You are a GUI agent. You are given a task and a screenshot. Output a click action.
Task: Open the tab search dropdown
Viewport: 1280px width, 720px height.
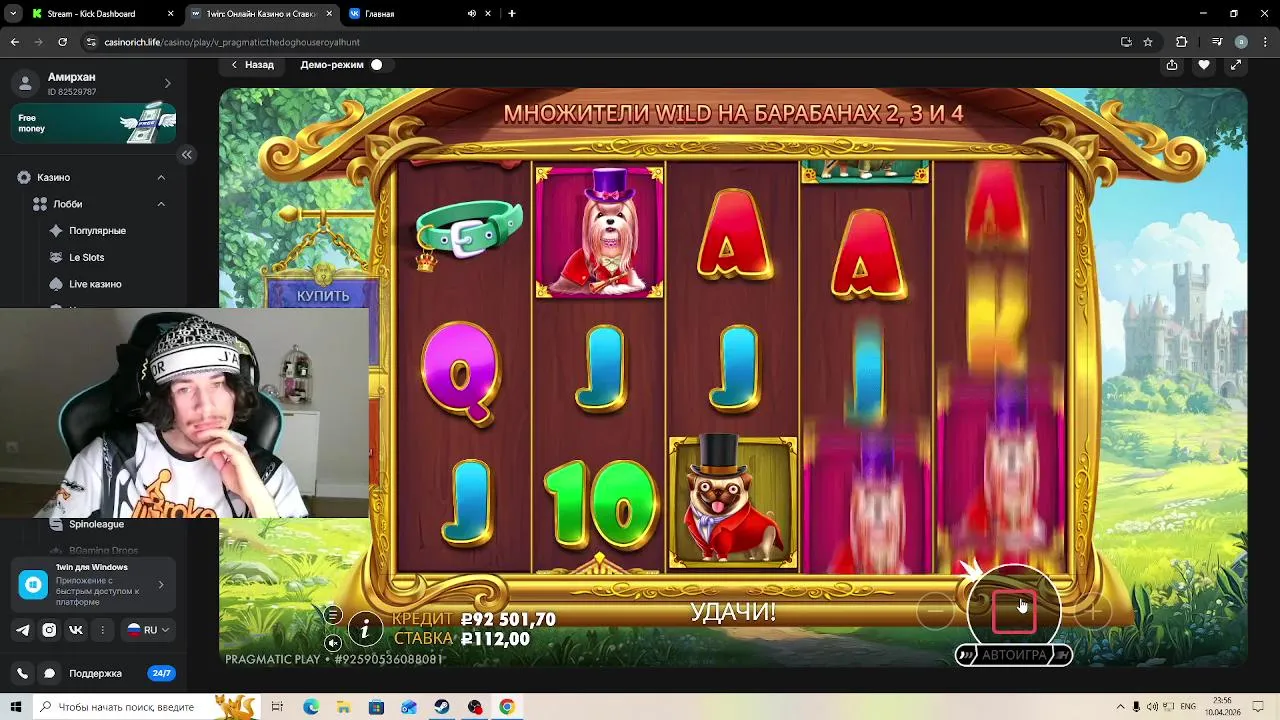(x=13, y=14)
